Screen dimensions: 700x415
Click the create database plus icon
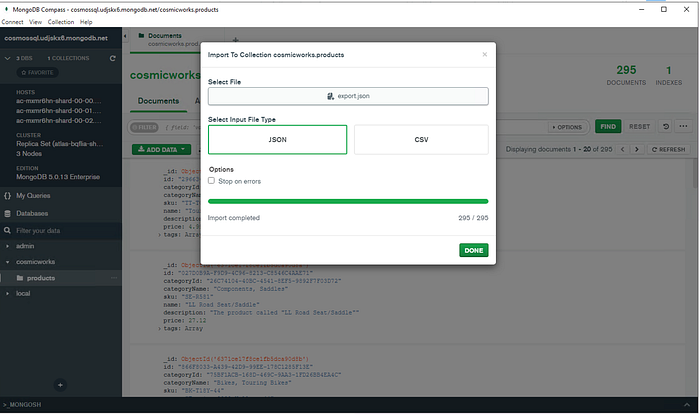click(60, 385)
